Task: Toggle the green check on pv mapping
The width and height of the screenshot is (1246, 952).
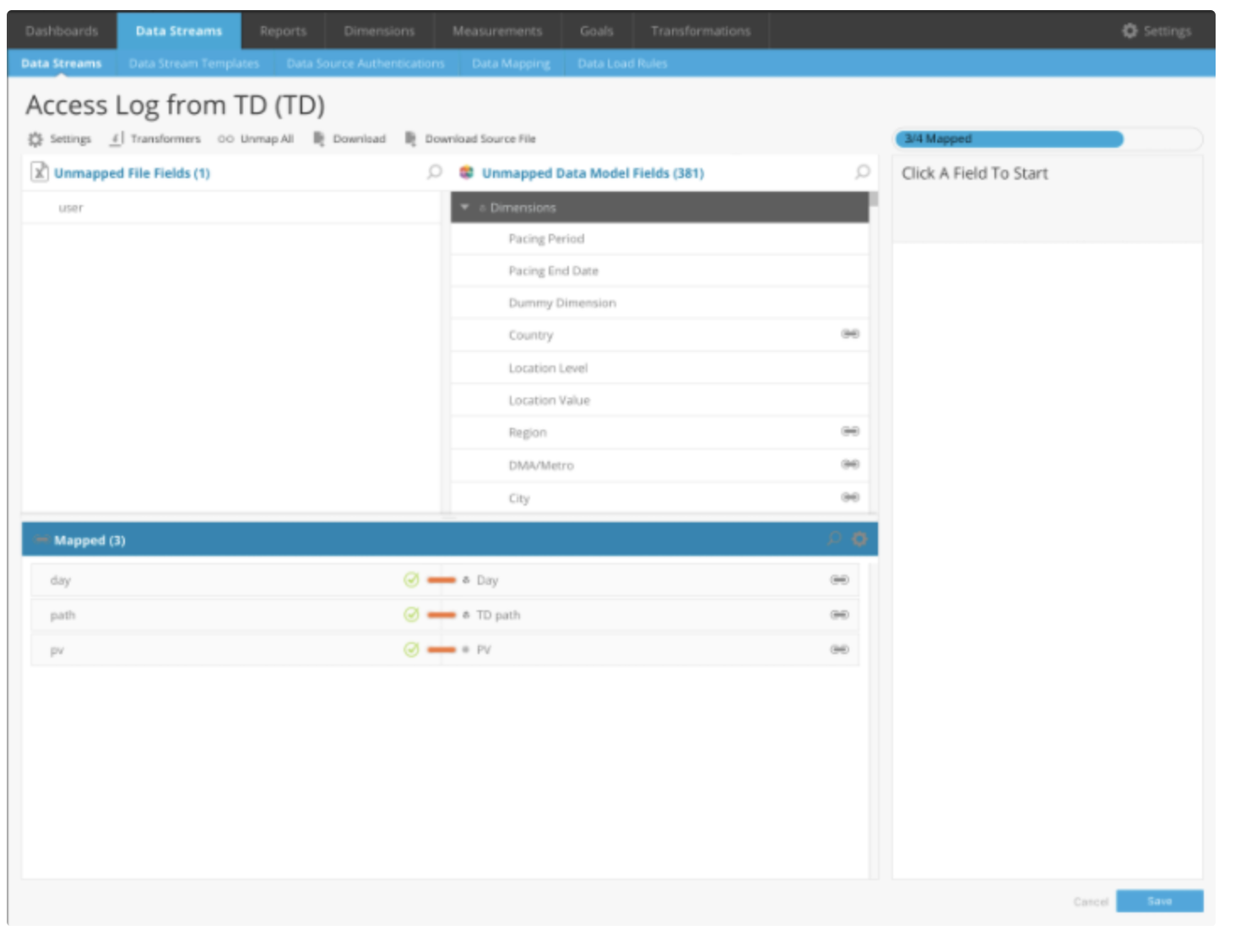Action: (411, 649)
